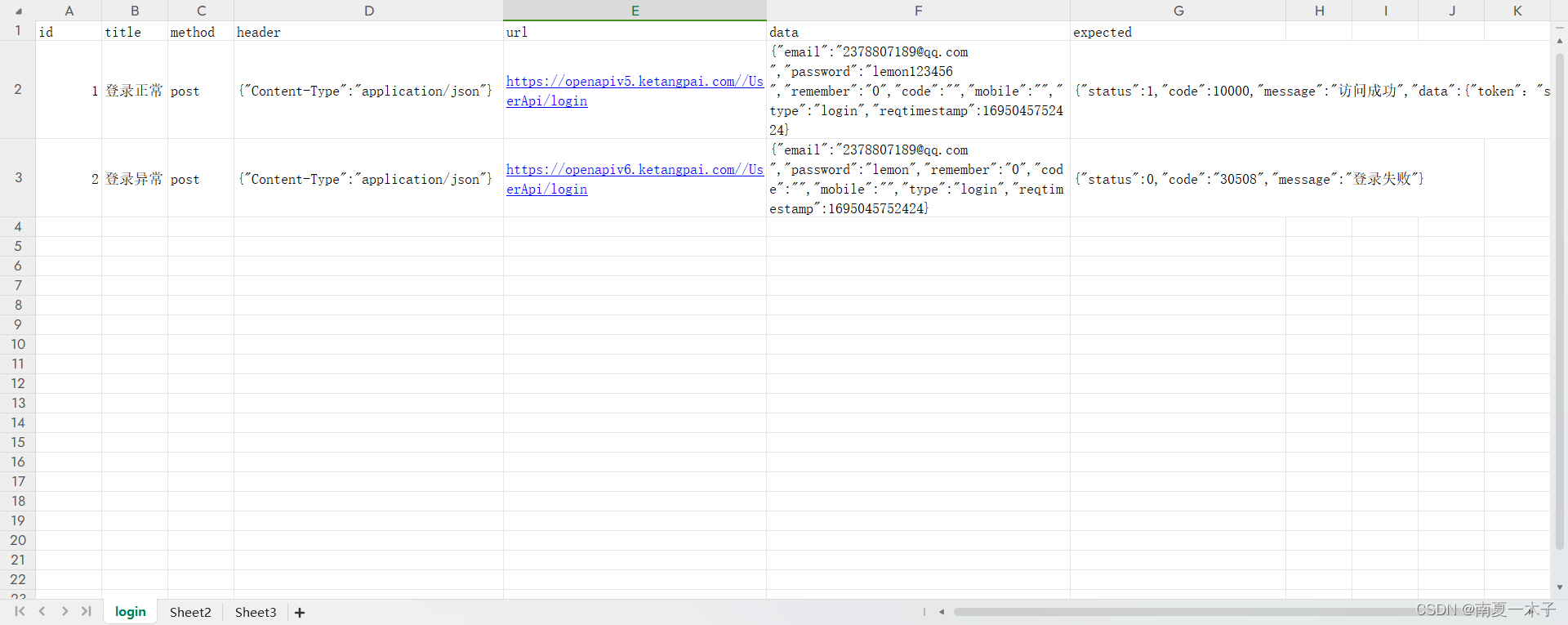This screenshot has height=625, width=1568.
Task: Select the '登录异常' title cell
Action: [135, 178]
